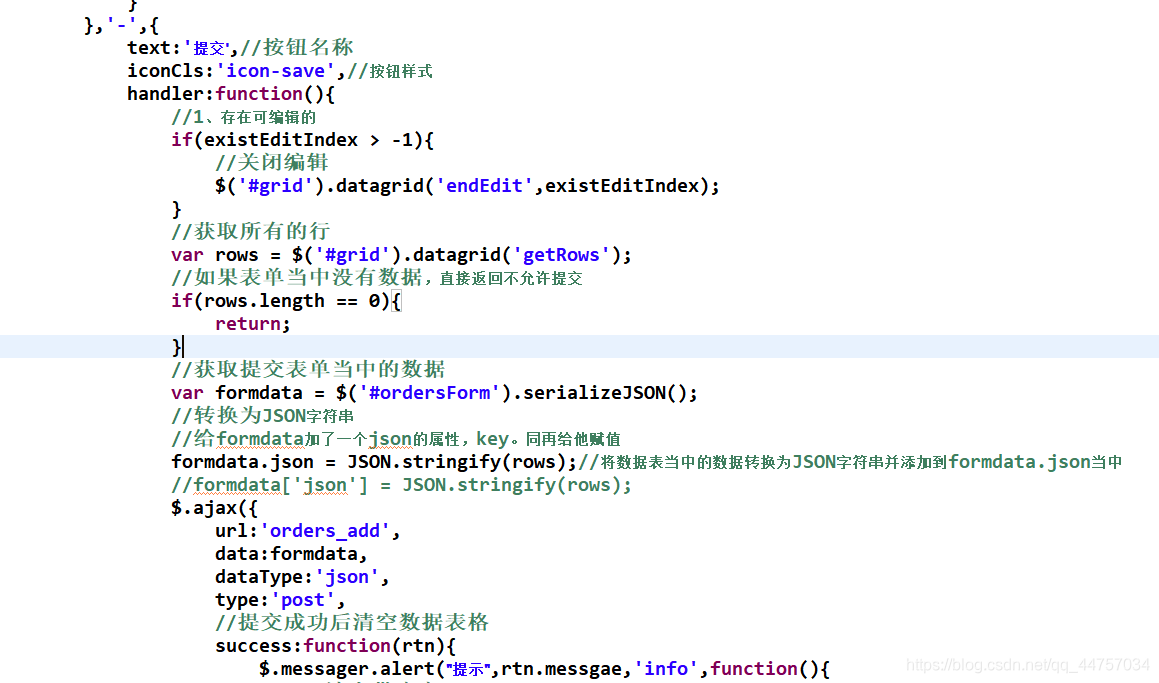Image resolution: width=1159 pixels, height=683 pixels.
Task: Click the comment about 如果表单当中没有数据
Action: (x=377, y=278)
